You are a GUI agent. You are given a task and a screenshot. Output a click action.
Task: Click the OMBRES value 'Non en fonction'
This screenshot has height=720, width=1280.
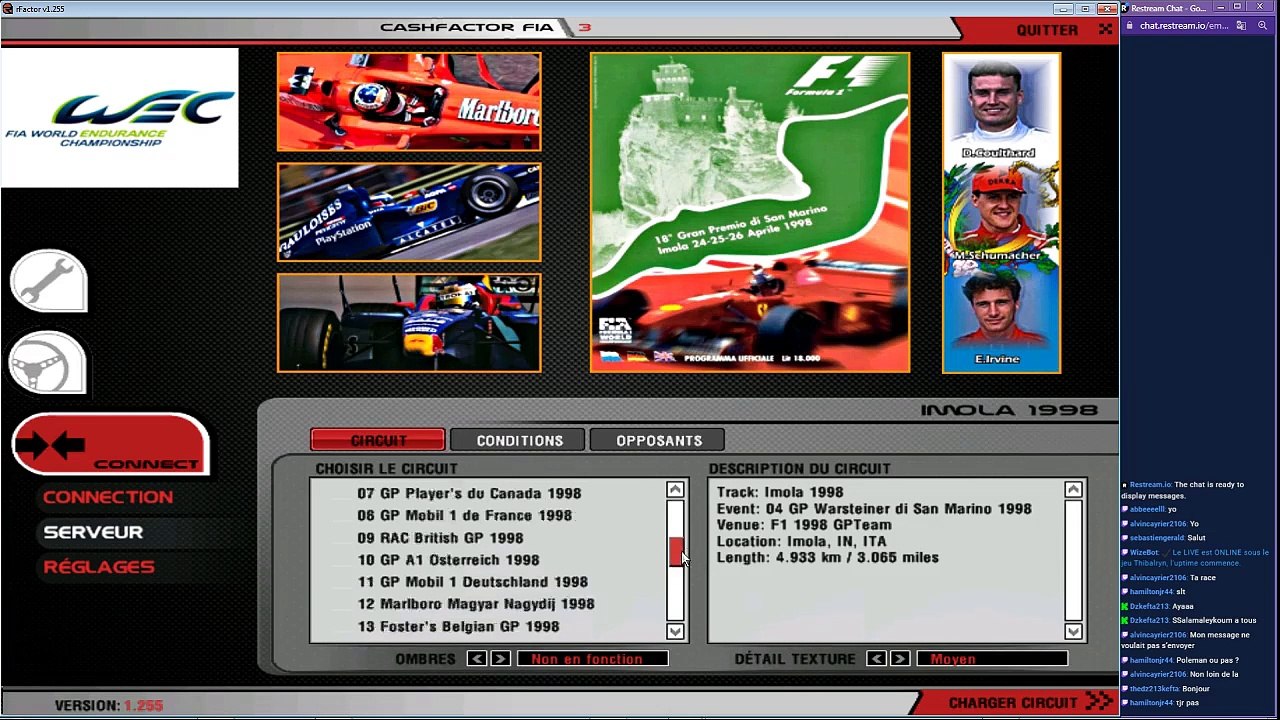pyautogui.click(x=592, y=658)
